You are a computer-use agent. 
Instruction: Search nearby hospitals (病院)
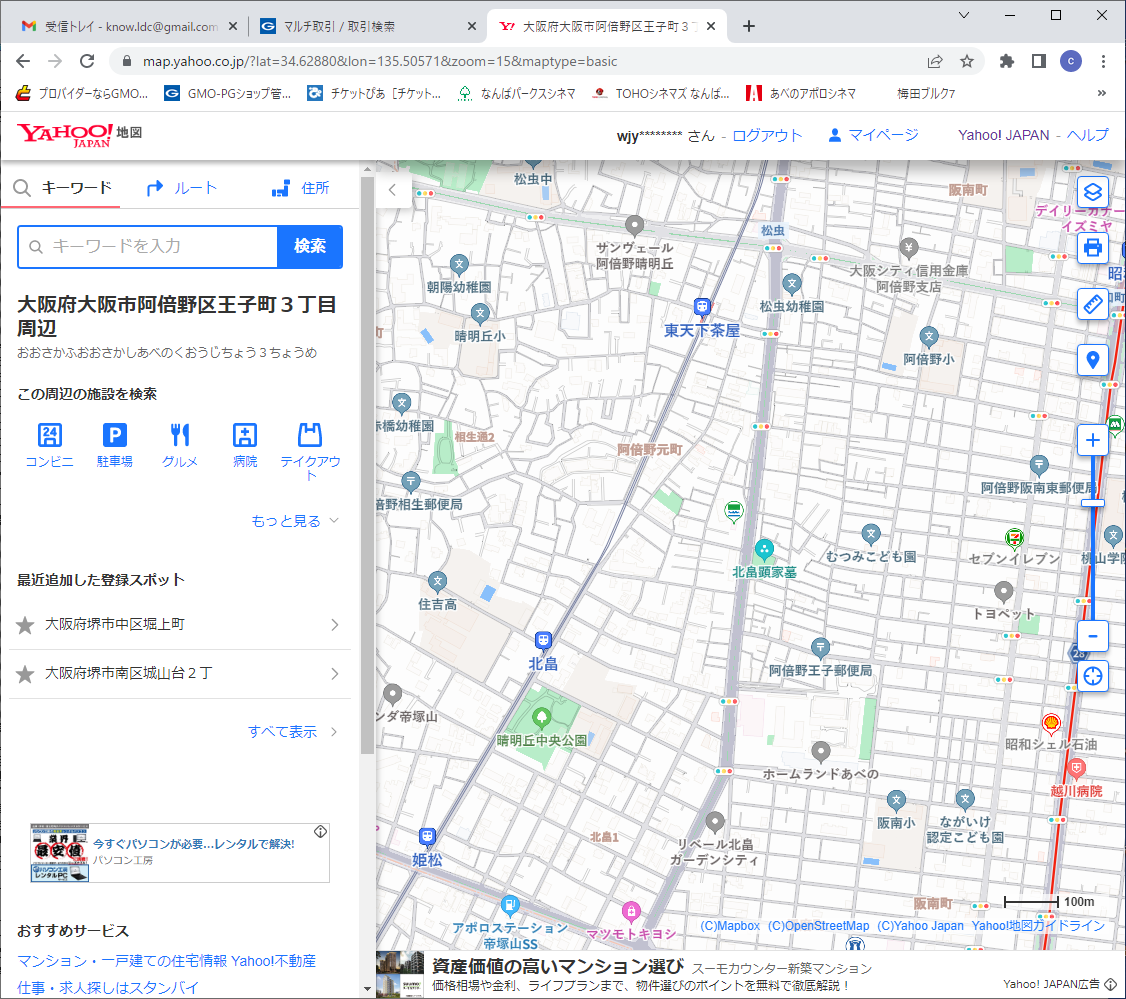[x=245, y=445]
